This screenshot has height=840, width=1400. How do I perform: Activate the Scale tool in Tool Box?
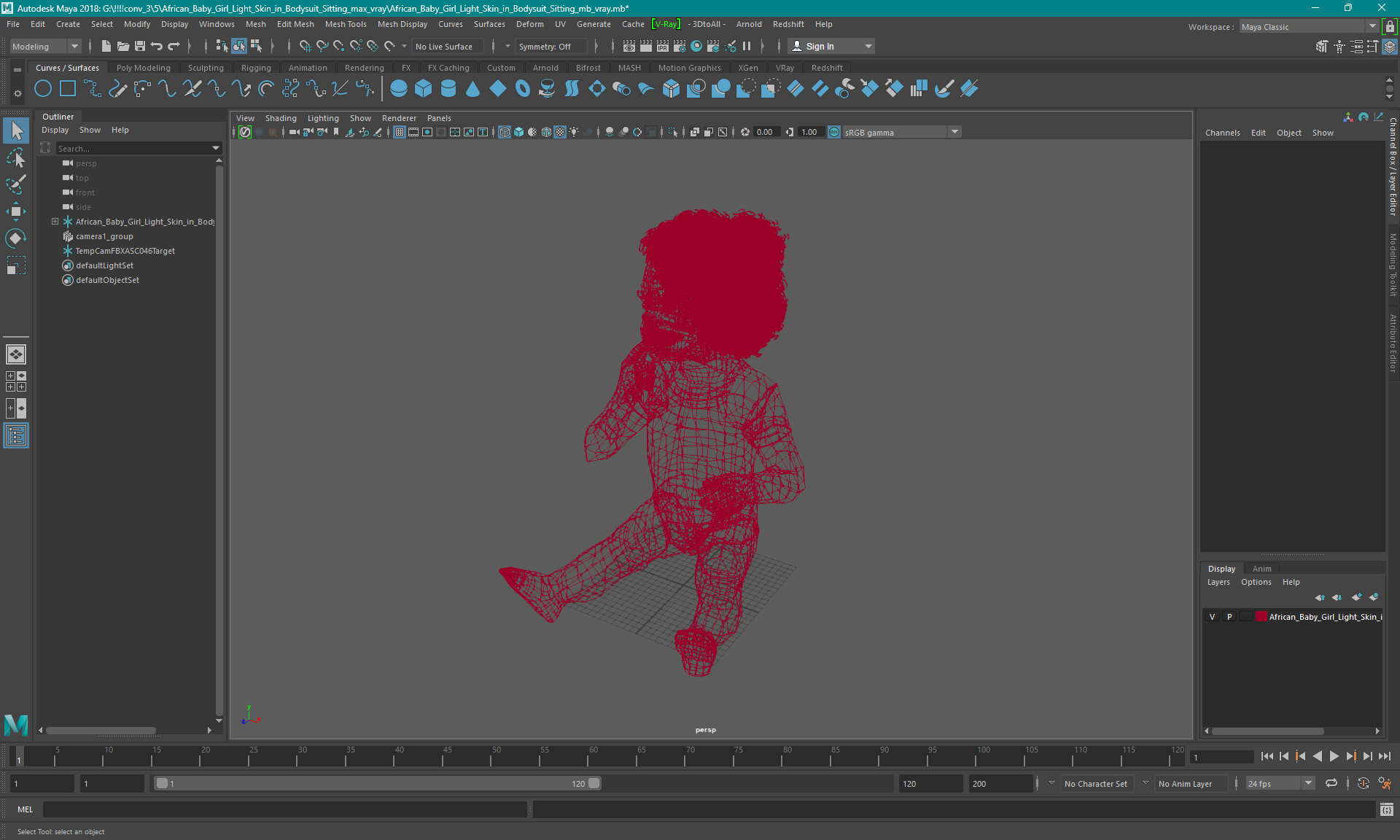click(16, 265)
